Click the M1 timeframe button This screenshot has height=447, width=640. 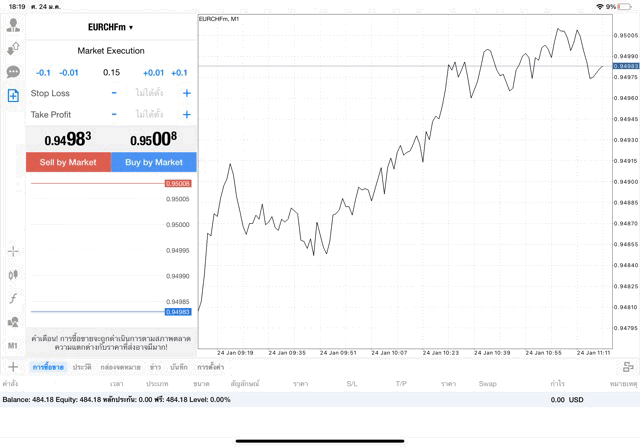click(x=13, y=346)
